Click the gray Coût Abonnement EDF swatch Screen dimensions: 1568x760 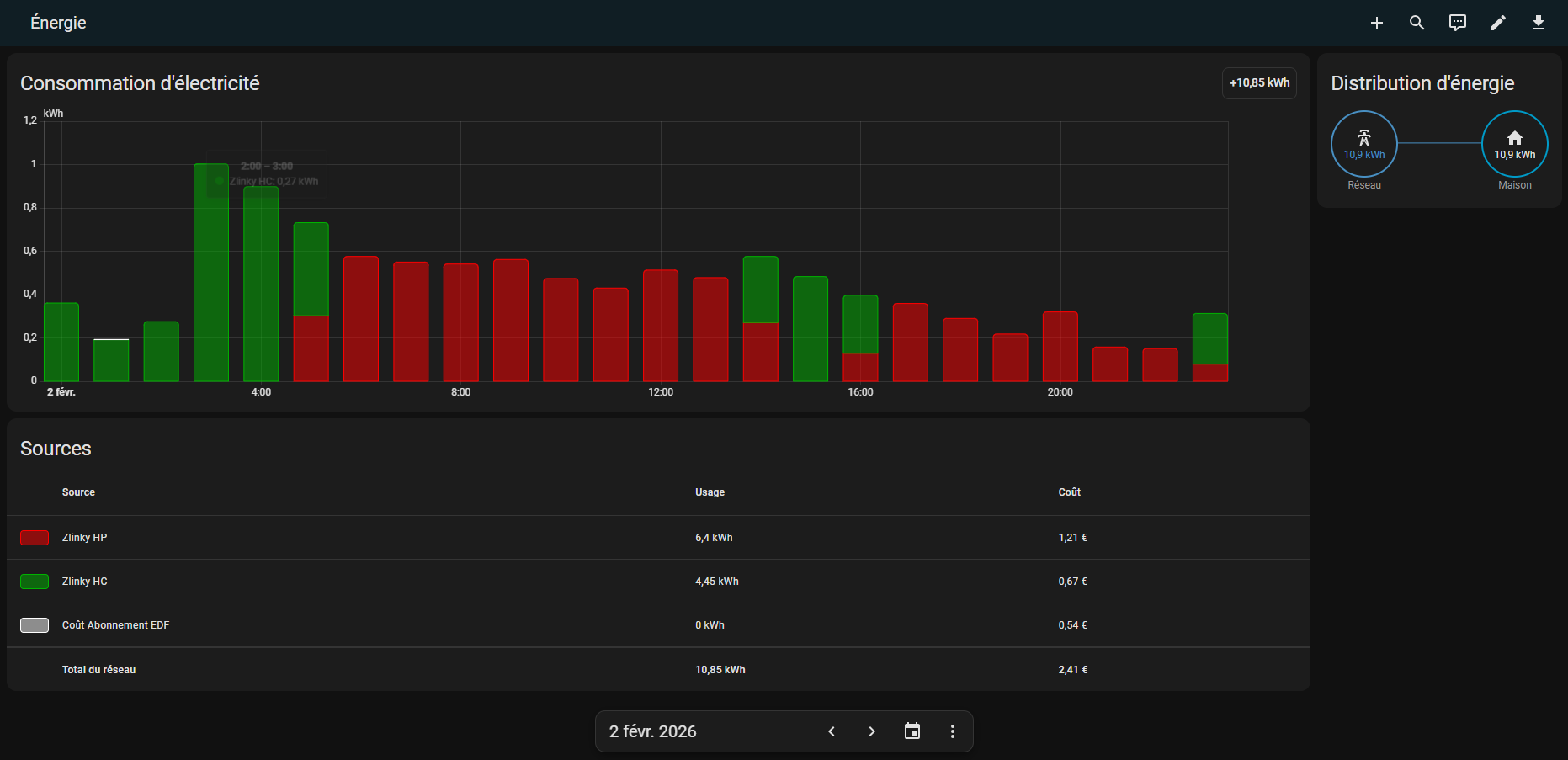click(x=35, y=625)
